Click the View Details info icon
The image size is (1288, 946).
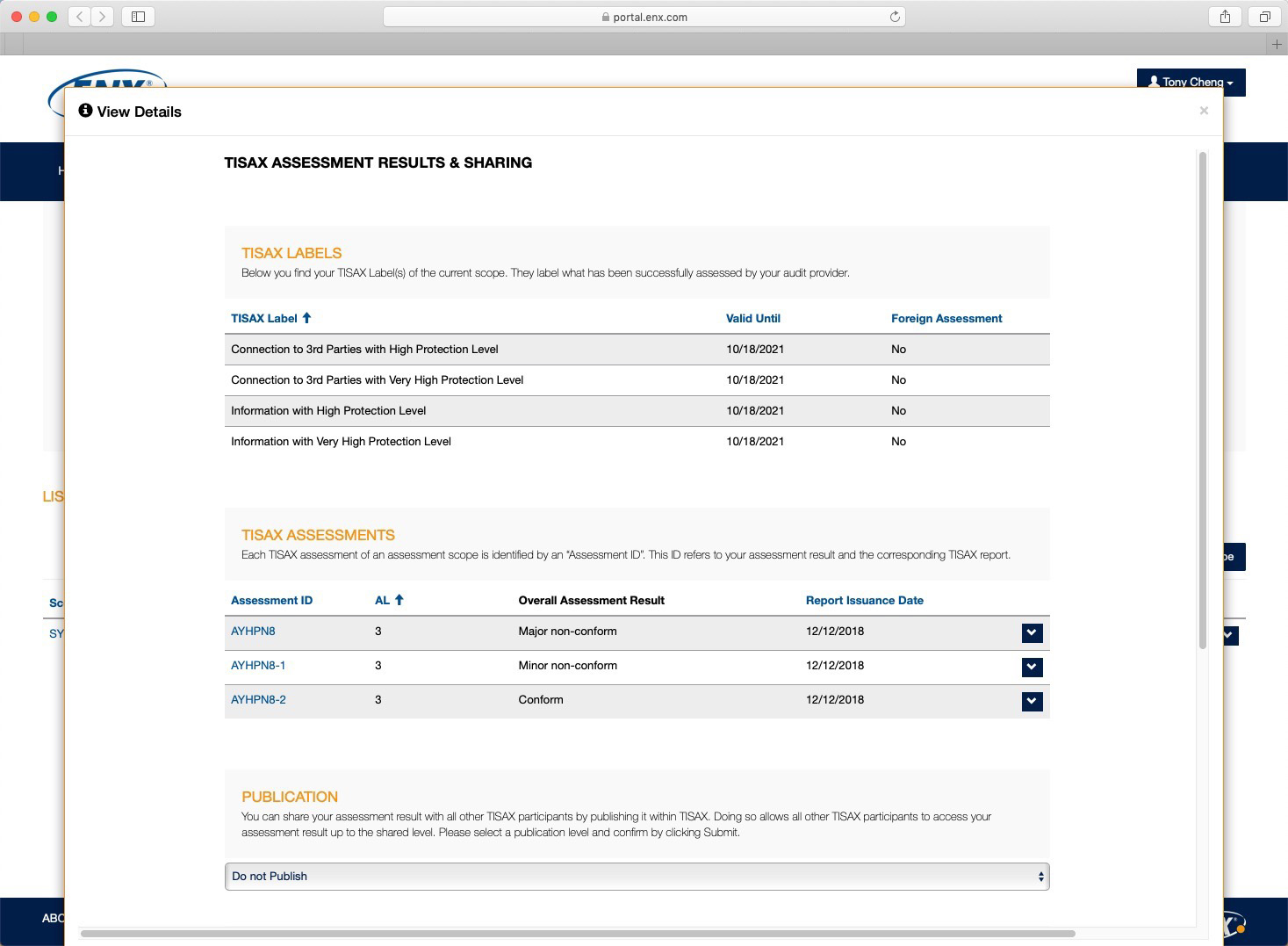pos(85,111)
